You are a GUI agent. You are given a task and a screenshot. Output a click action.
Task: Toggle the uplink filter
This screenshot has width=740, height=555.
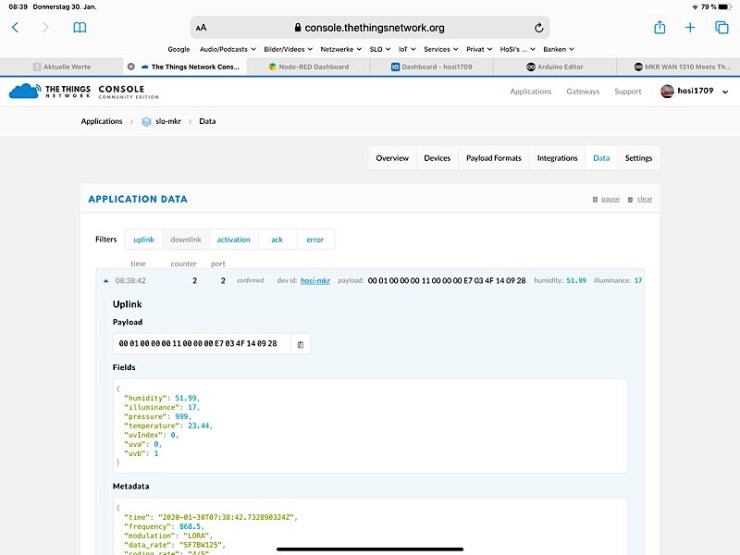[x=143, y=239]
